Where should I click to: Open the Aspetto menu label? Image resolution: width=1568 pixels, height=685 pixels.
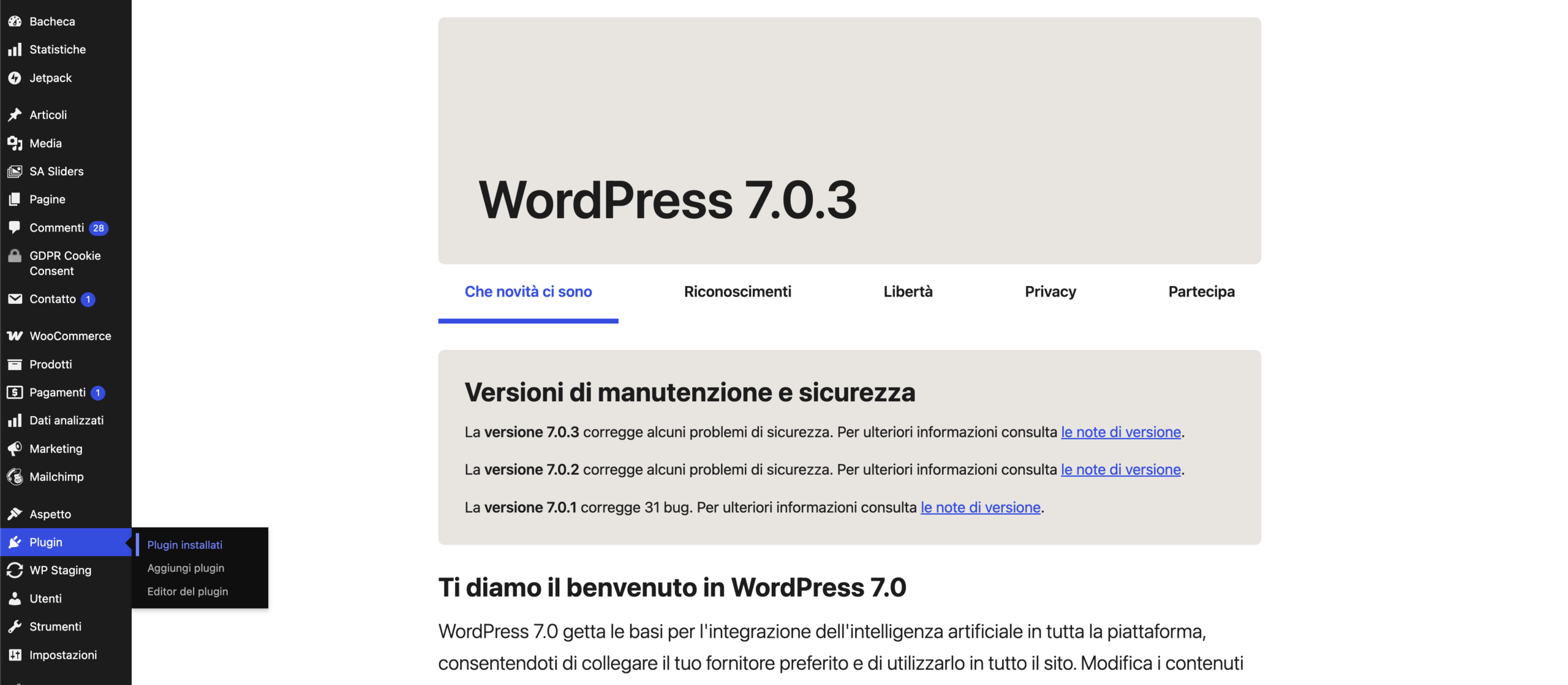pyautogui.click(x=50, y=514)
